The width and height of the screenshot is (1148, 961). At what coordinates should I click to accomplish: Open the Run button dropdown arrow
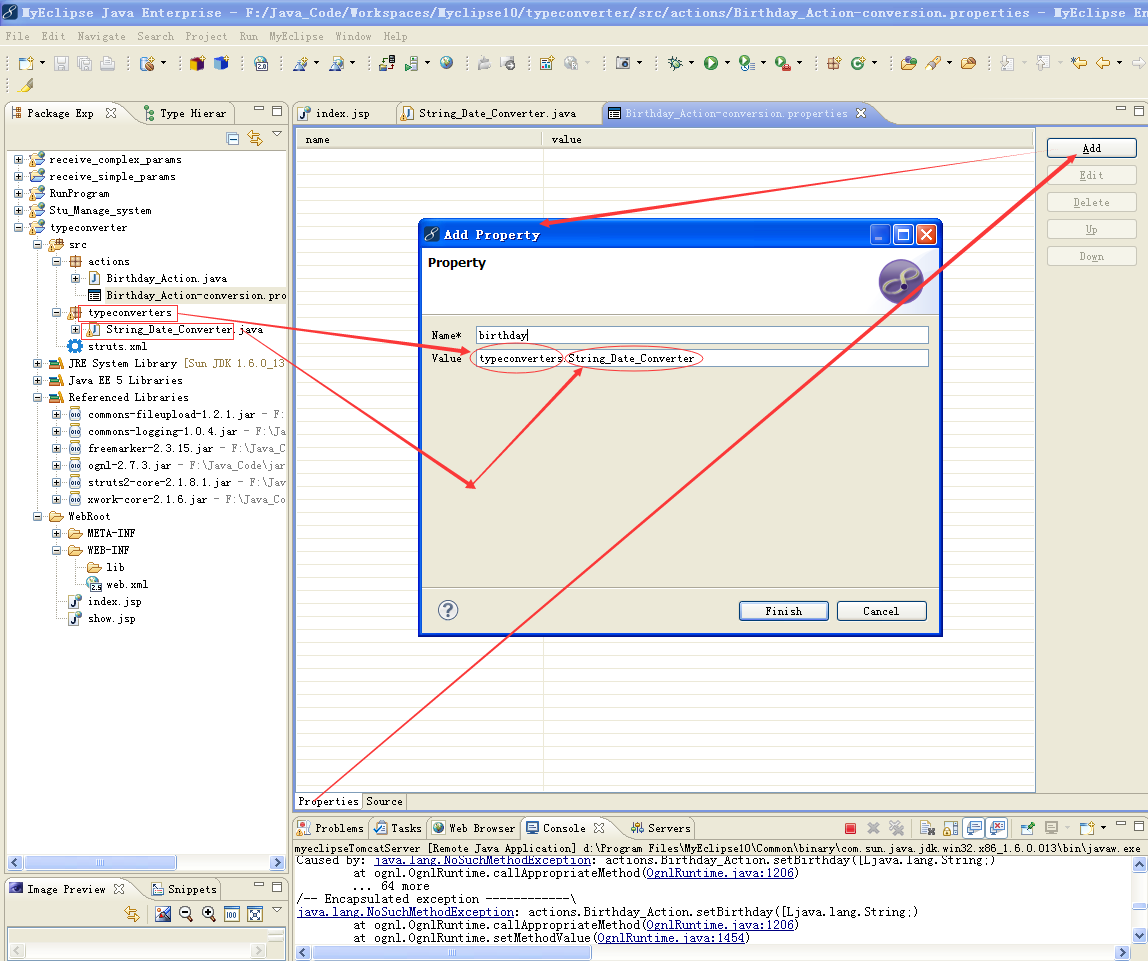click(727, 64)
